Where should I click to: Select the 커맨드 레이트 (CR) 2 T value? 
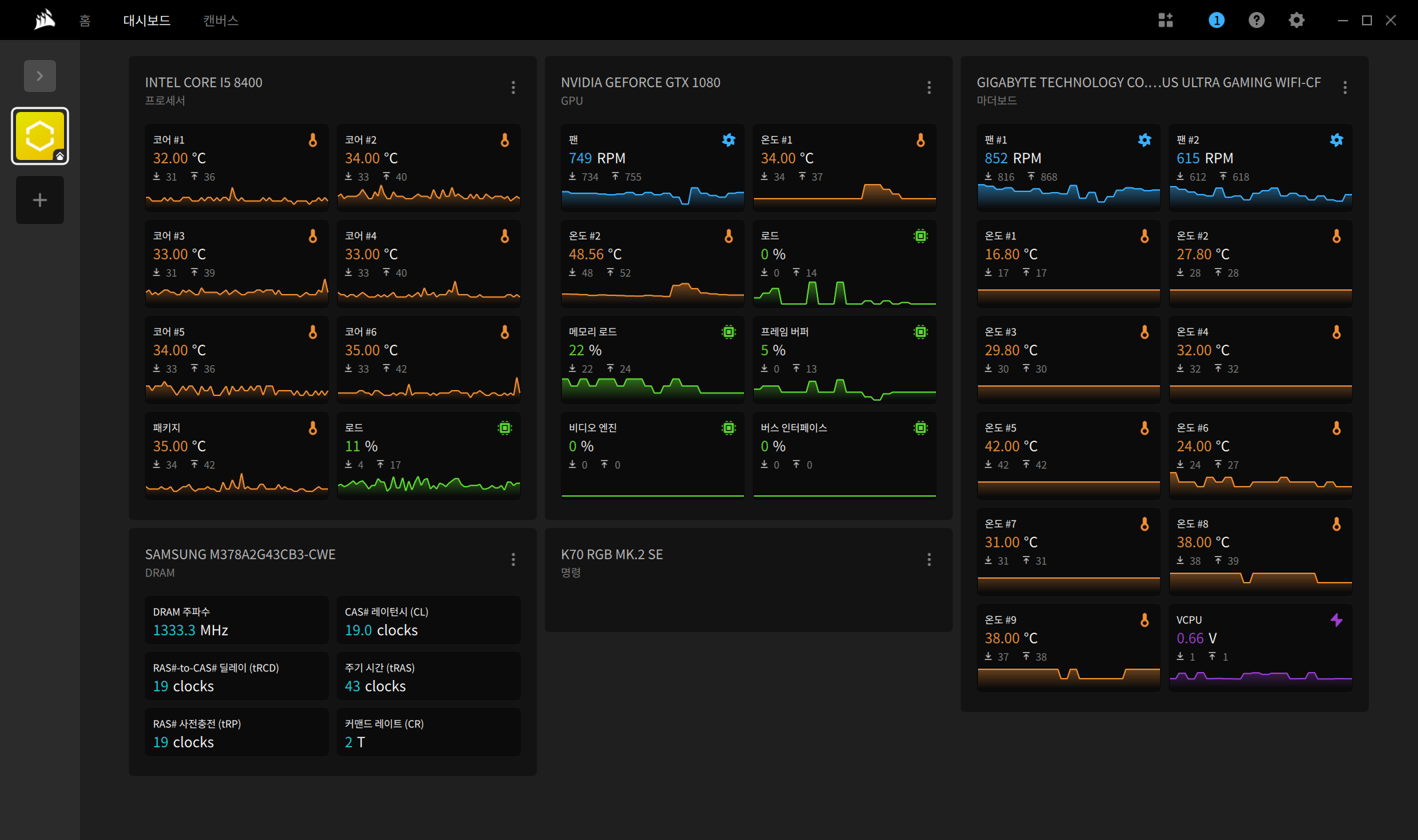coord(355,742)
